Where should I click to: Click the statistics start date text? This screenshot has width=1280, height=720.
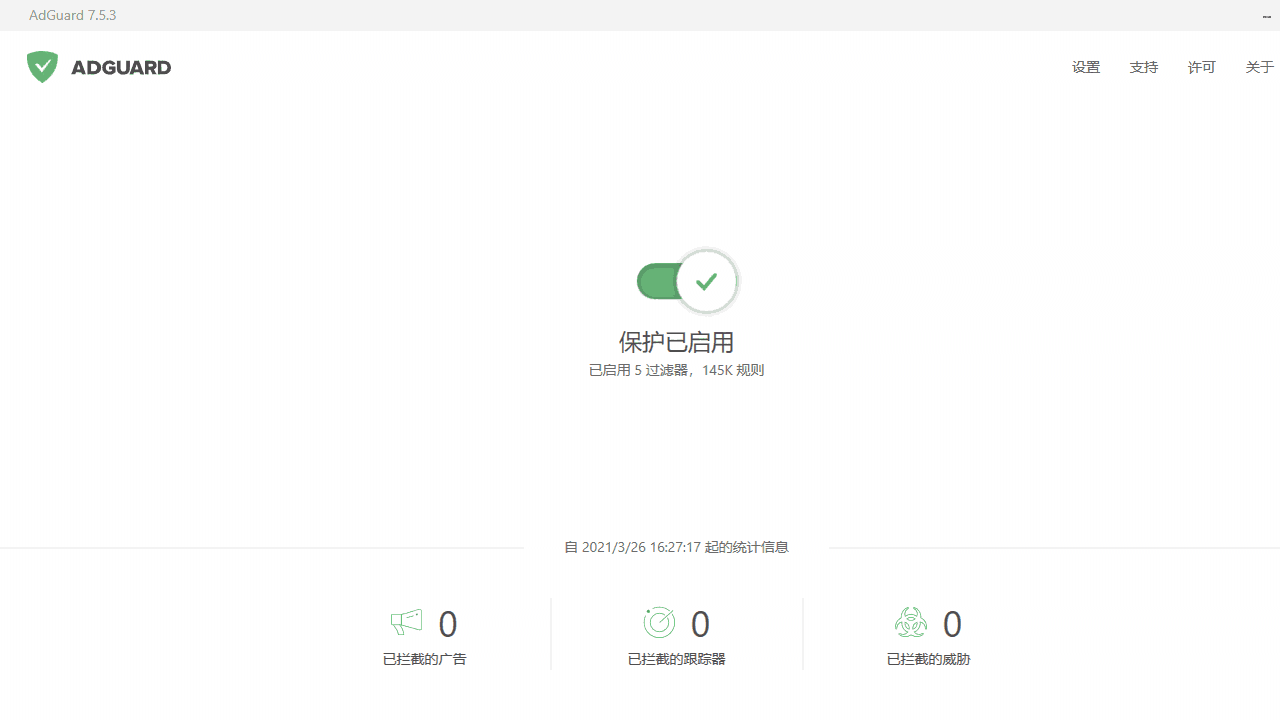(676, 547)
